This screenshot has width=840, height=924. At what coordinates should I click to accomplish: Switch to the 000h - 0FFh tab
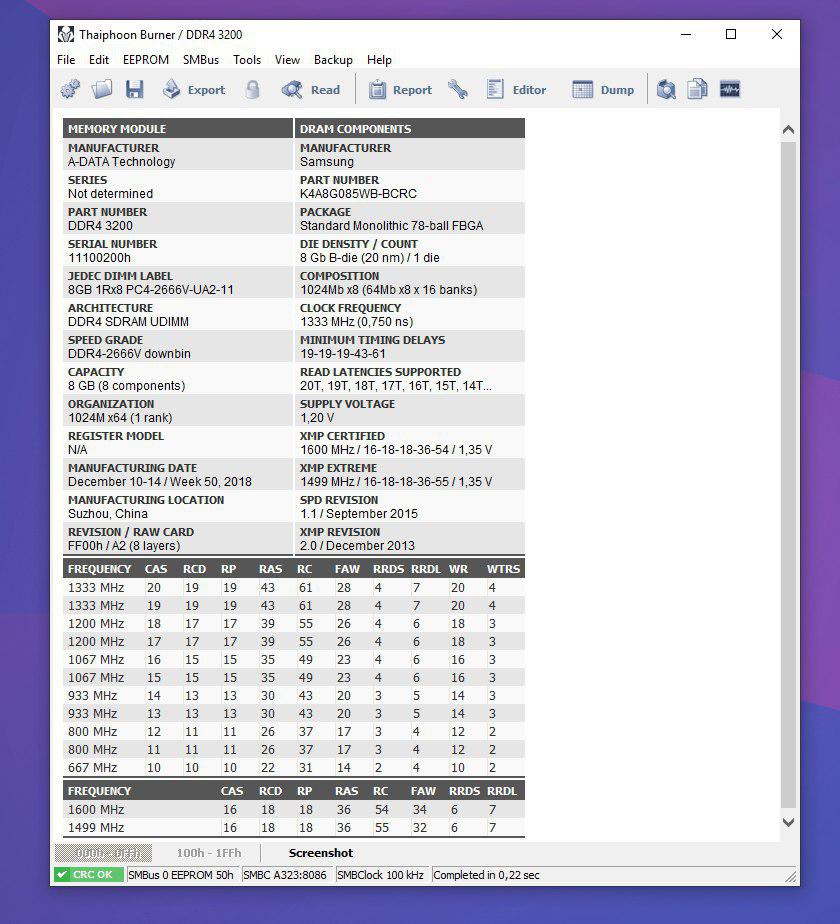tap(103, 853)
